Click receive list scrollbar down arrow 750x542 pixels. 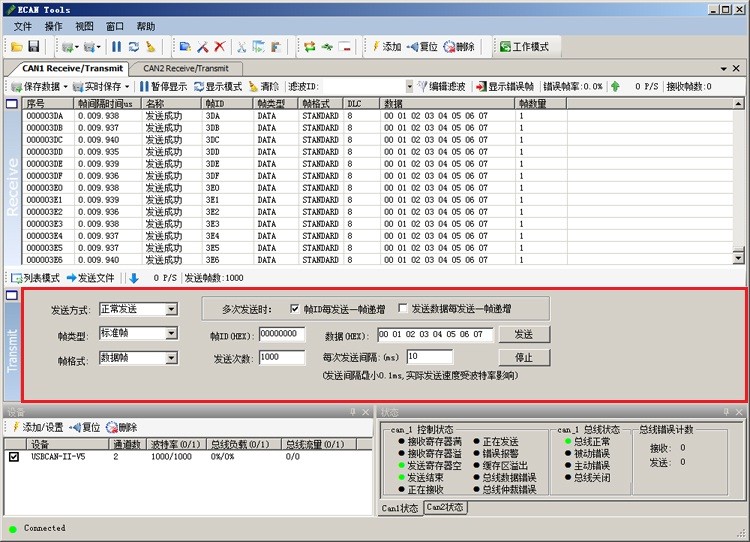pyautogui.click(x=738, y=258)
